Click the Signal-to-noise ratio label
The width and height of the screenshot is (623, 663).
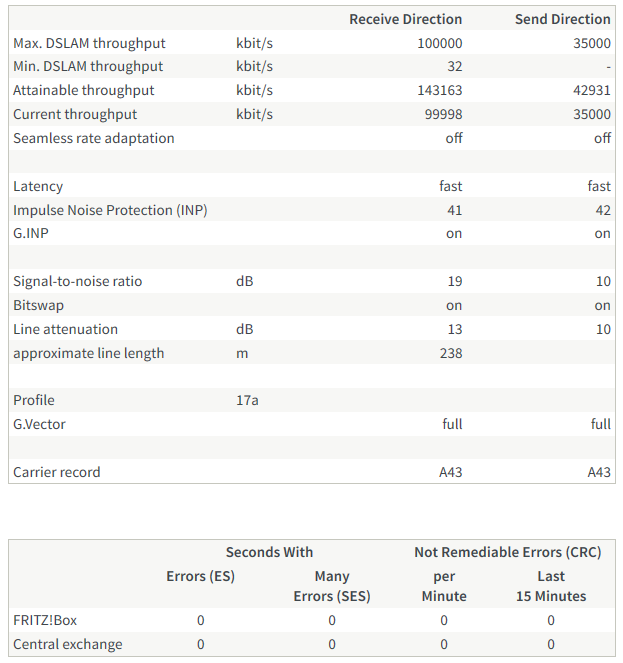click(77, 281)
